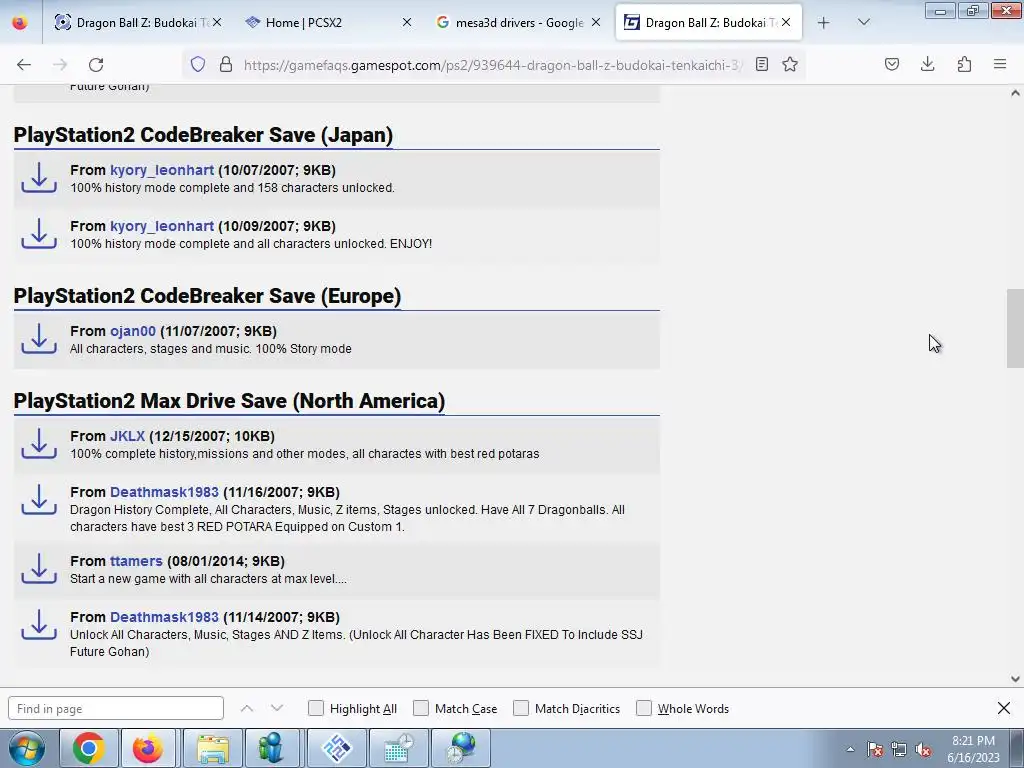The image size is (1024, 768).
Task: Go back to previous page
Action: click(x=24, y=64)
